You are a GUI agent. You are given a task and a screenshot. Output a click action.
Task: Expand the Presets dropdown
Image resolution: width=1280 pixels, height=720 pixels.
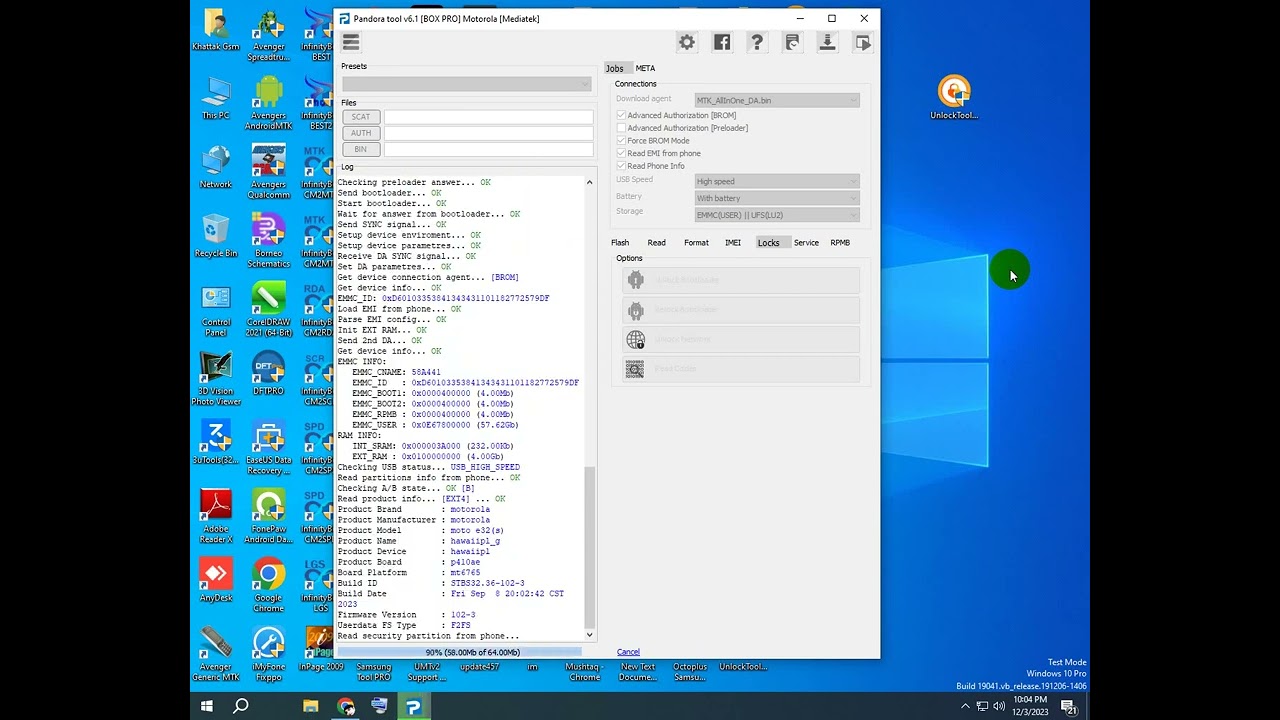466,84
